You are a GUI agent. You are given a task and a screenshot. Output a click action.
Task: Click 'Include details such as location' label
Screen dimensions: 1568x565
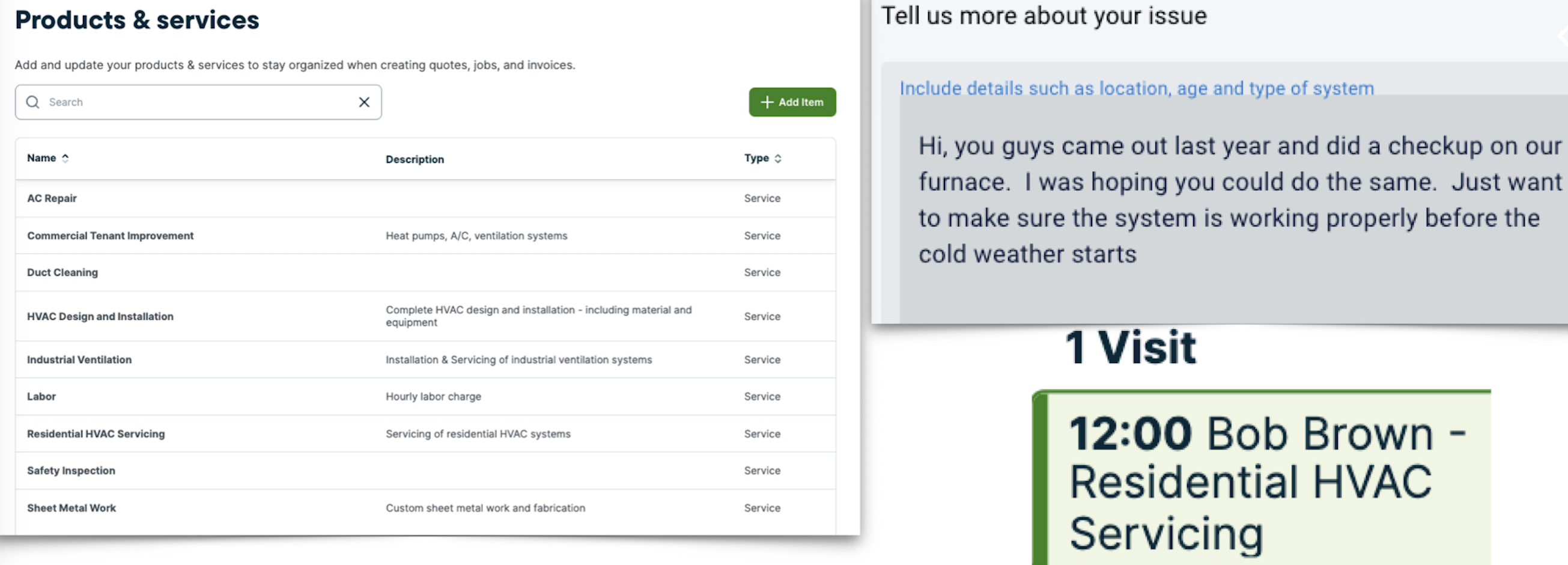click(1137, 89)
